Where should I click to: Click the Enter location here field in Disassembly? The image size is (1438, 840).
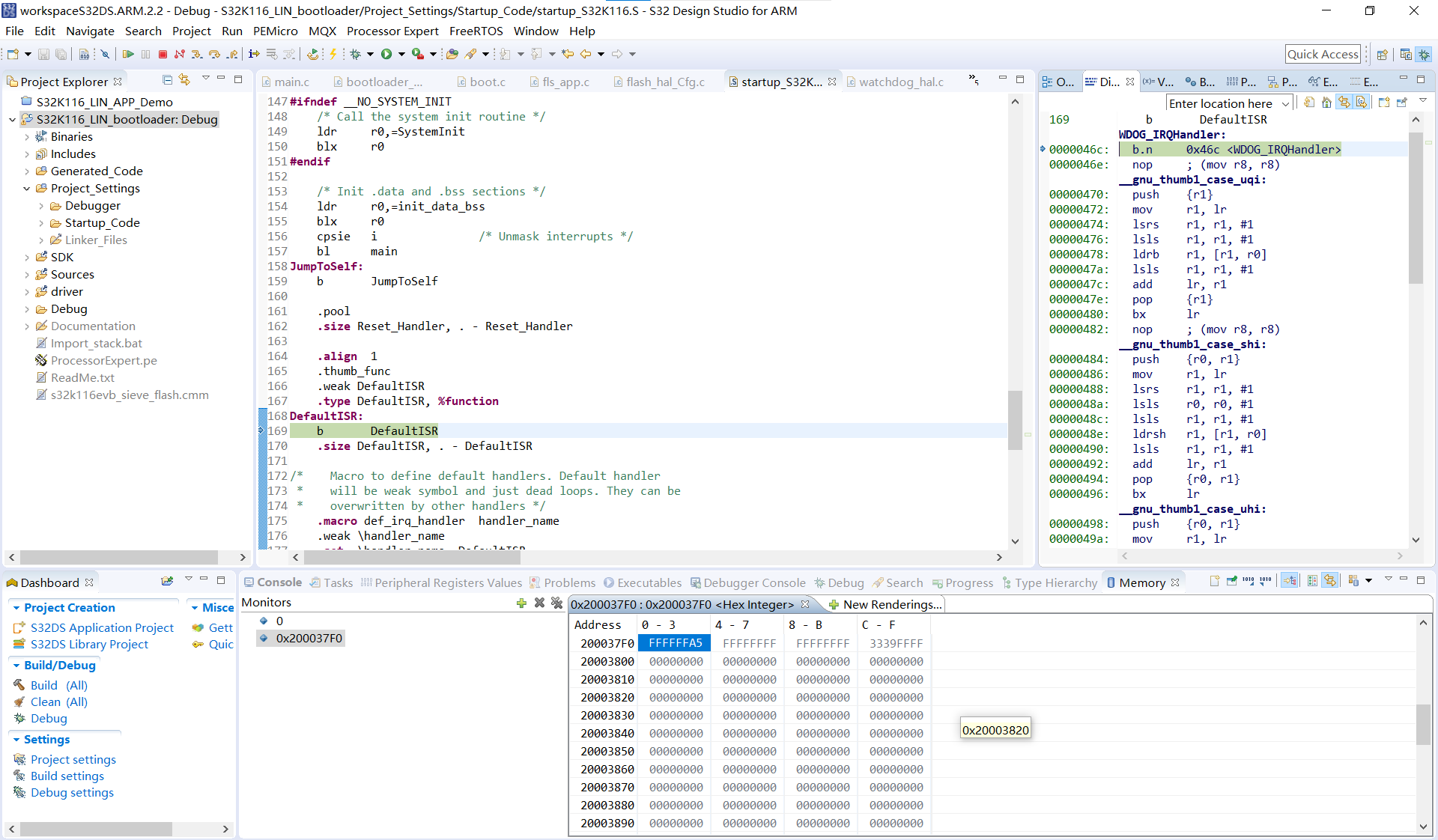[x=1221, y=103]
